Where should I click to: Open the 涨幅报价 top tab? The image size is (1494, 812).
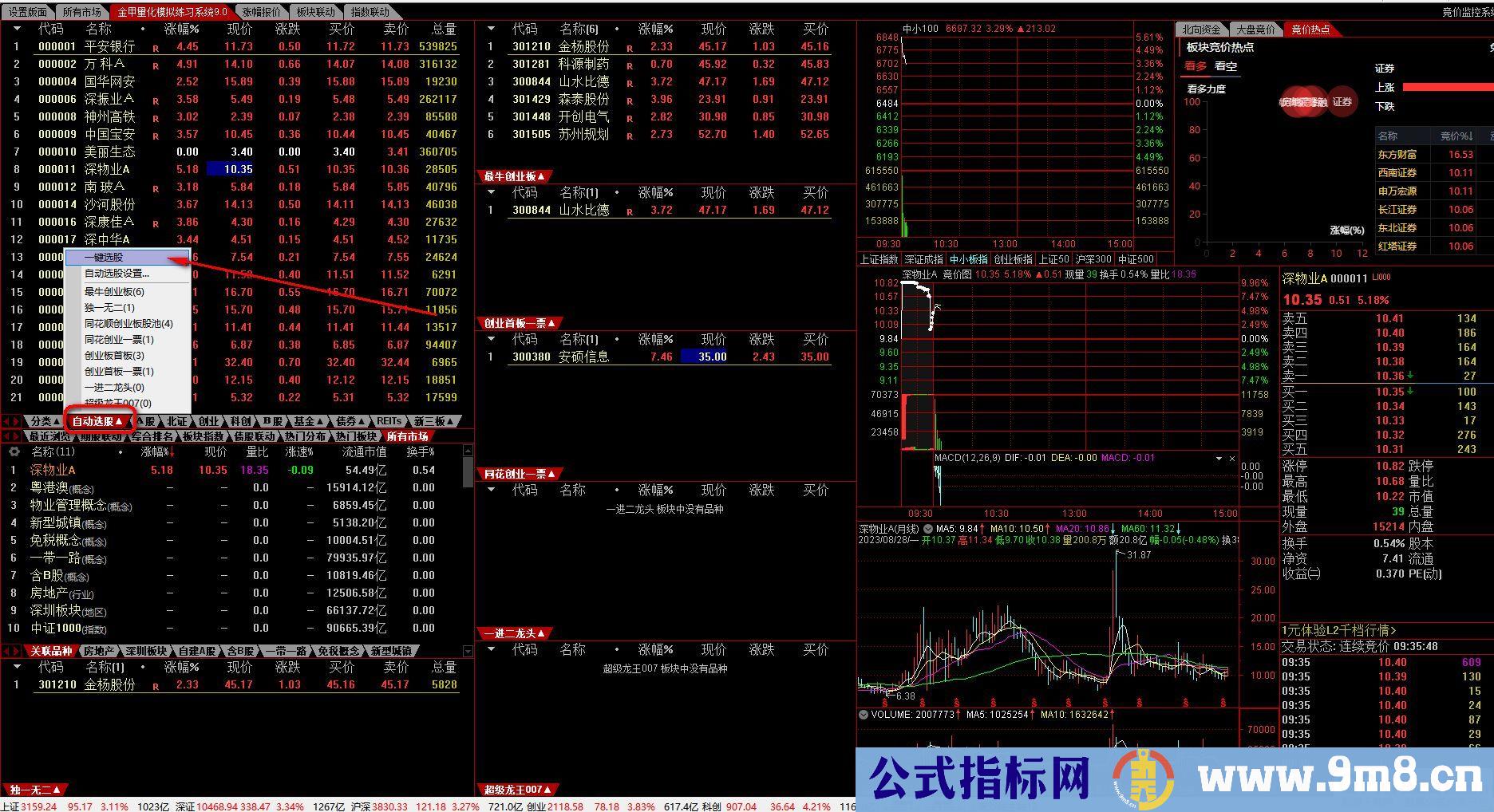262,12
